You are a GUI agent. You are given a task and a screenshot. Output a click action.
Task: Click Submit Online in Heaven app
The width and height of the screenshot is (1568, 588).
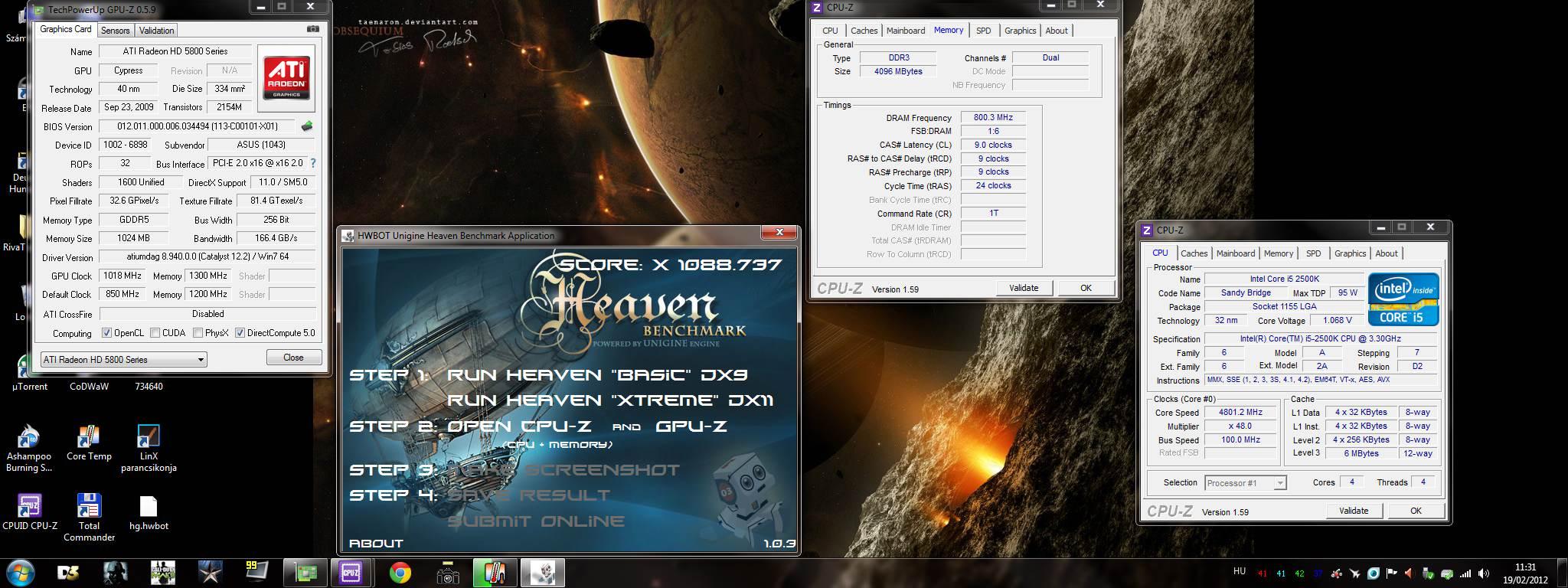click(536, 521)
